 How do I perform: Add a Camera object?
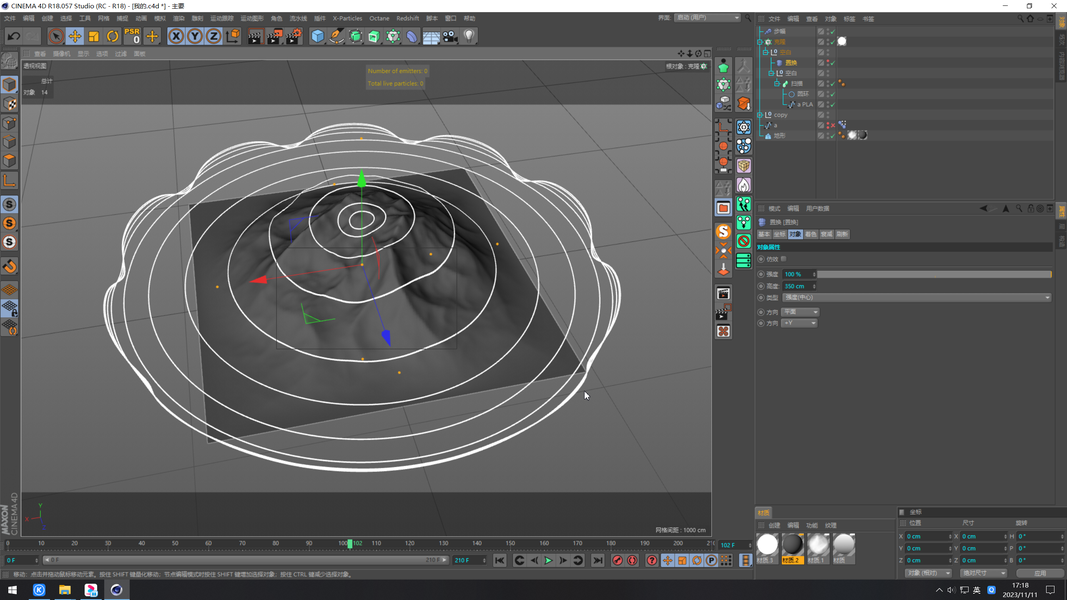pos(450,36)
